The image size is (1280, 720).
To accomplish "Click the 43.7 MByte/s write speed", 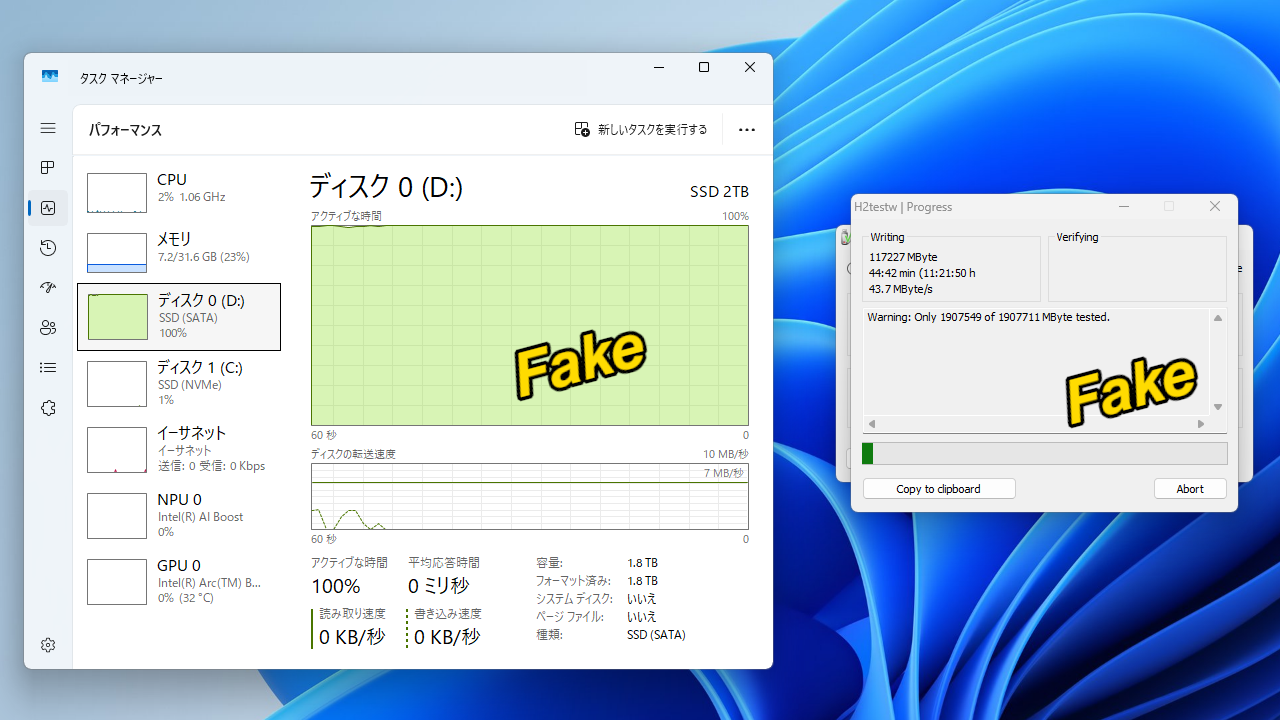I will 900,289.
